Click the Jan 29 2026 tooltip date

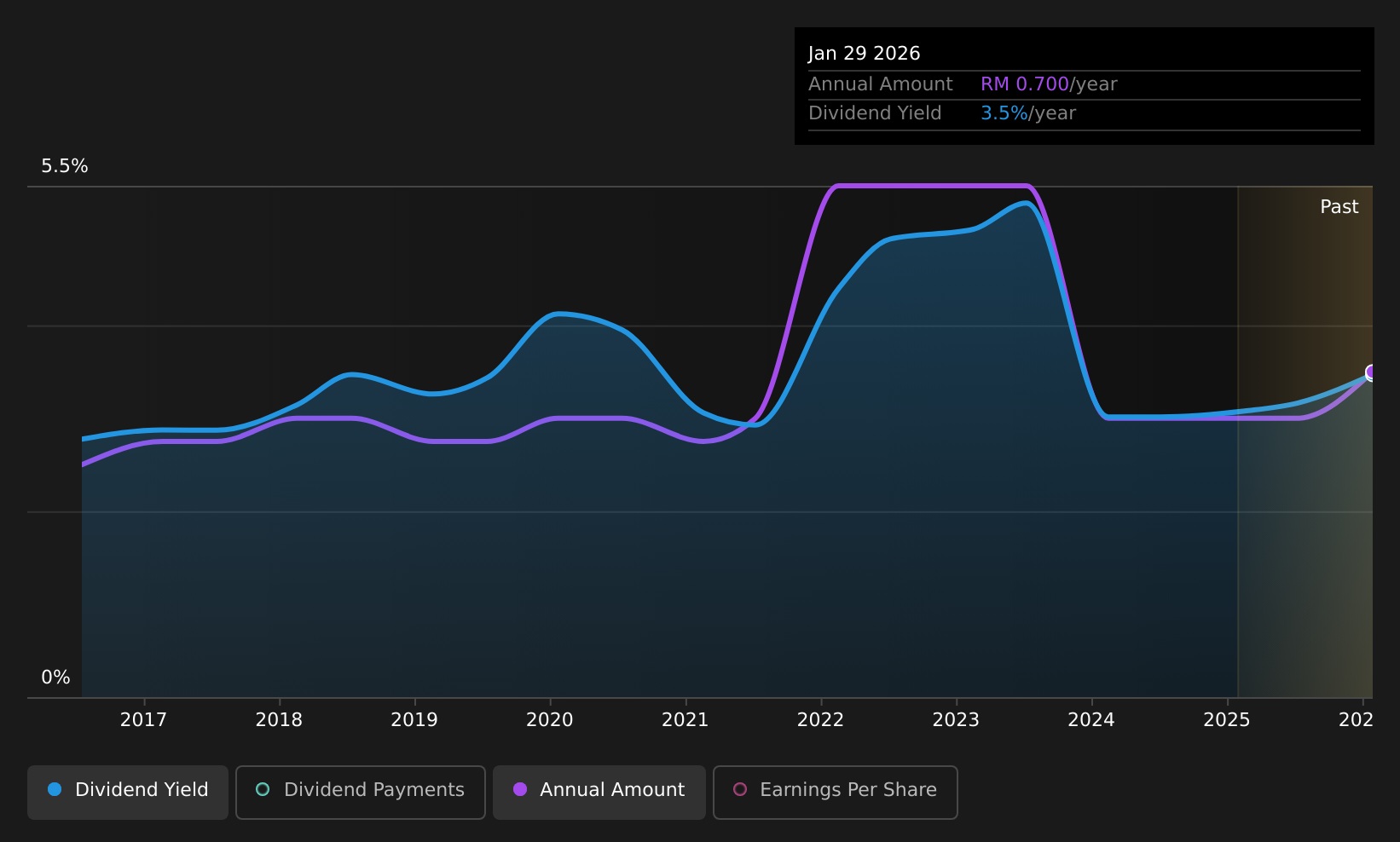pos(865,54)
